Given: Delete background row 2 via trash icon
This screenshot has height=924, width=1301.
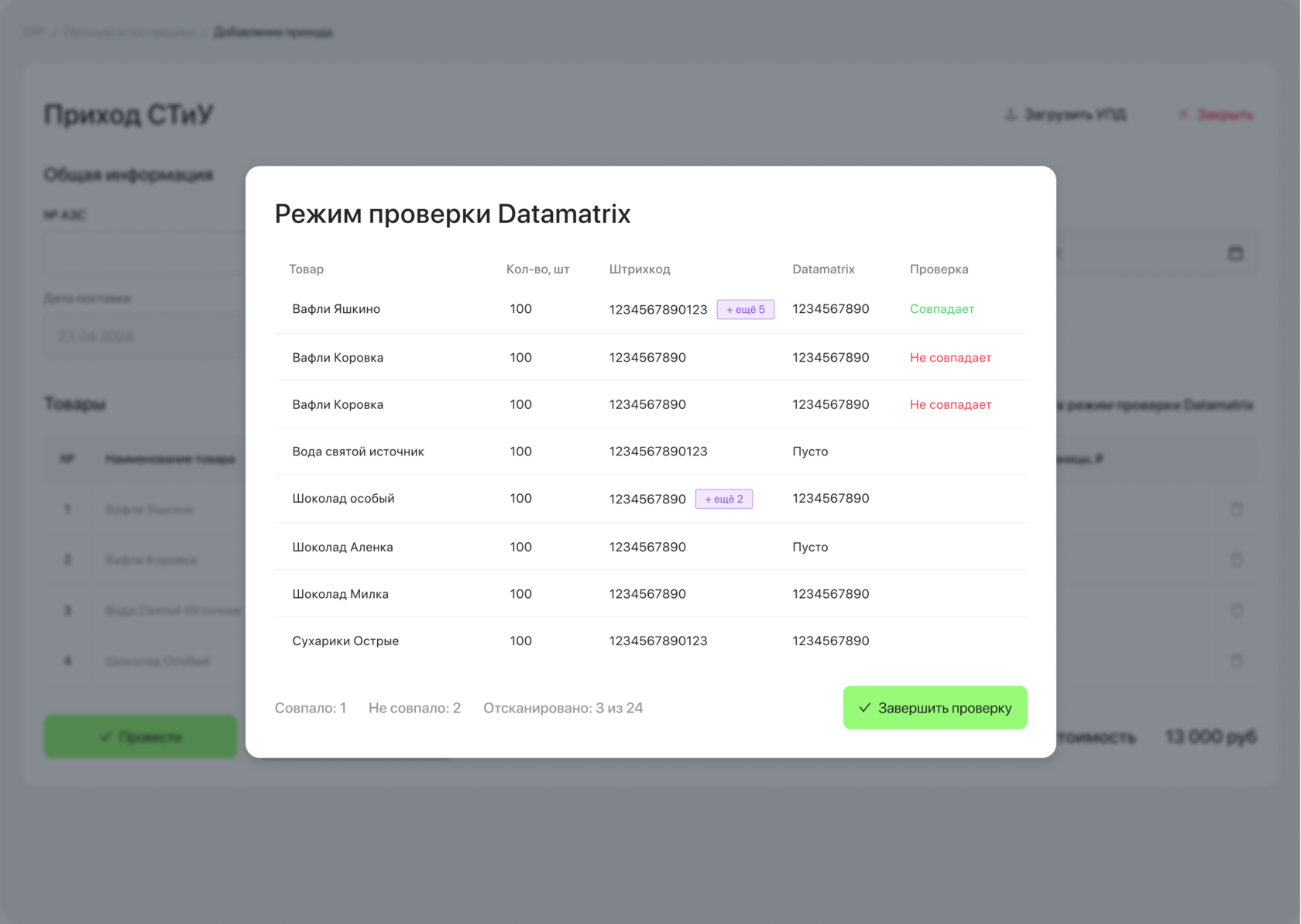Looking at the screenshot, I should 1237,559.
